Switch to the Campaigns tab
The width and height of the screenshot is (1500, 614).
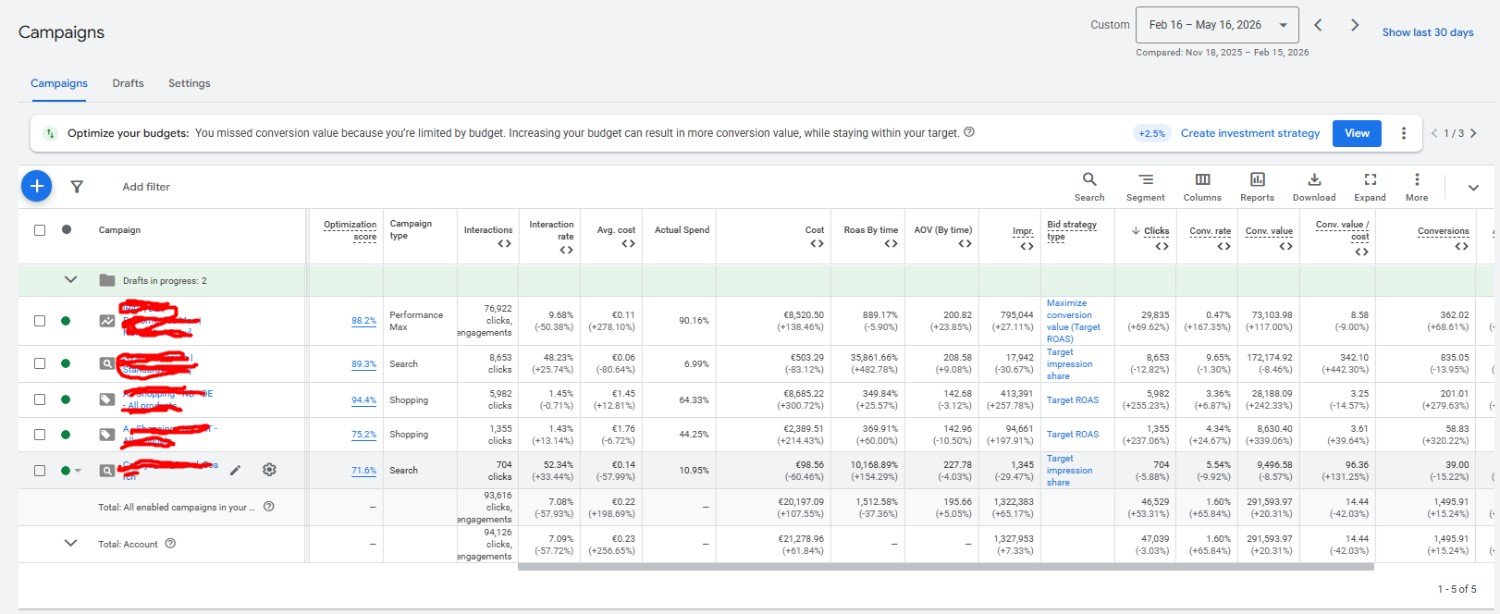coord(58,83)
